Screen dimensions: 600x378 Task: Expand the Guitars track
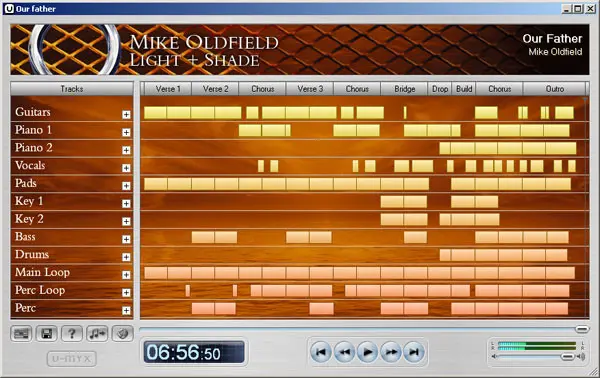(x=126, y=114)
